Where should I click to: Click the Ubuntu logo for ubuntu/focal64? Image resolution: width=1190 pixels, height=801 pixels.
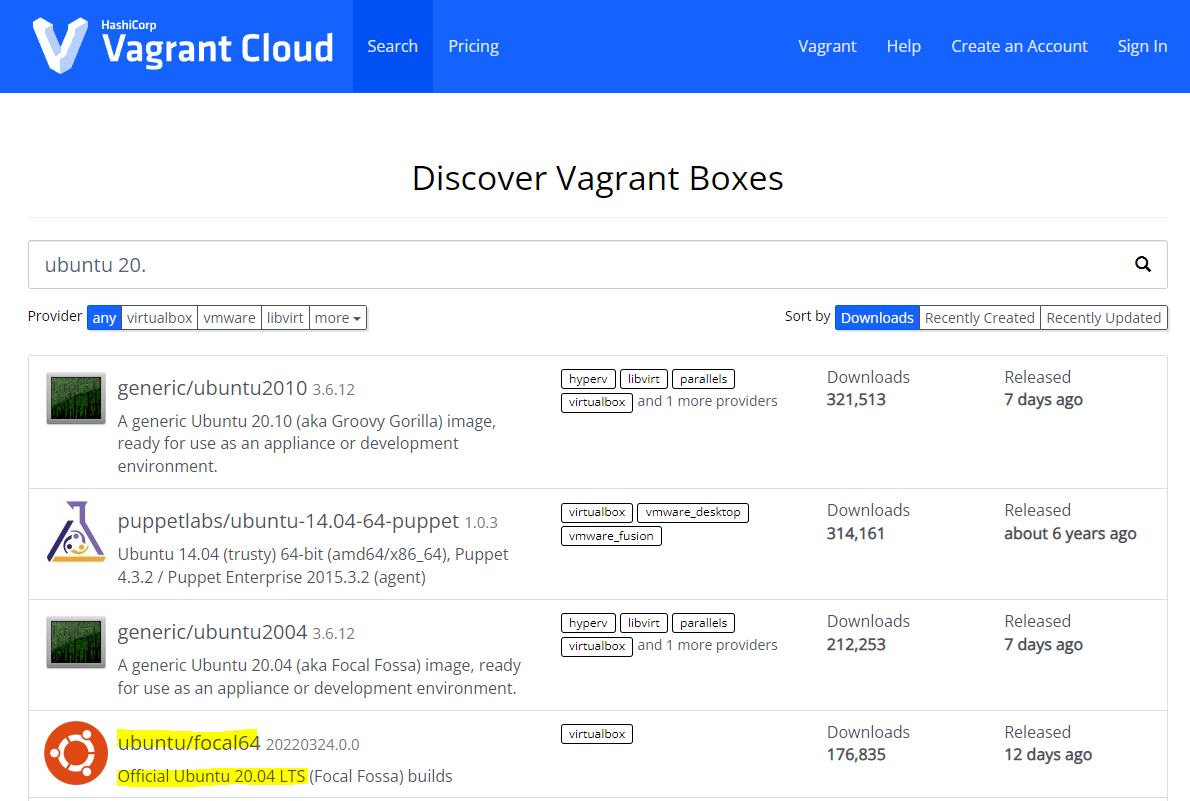pyautogui.click(x=76, y=753)
